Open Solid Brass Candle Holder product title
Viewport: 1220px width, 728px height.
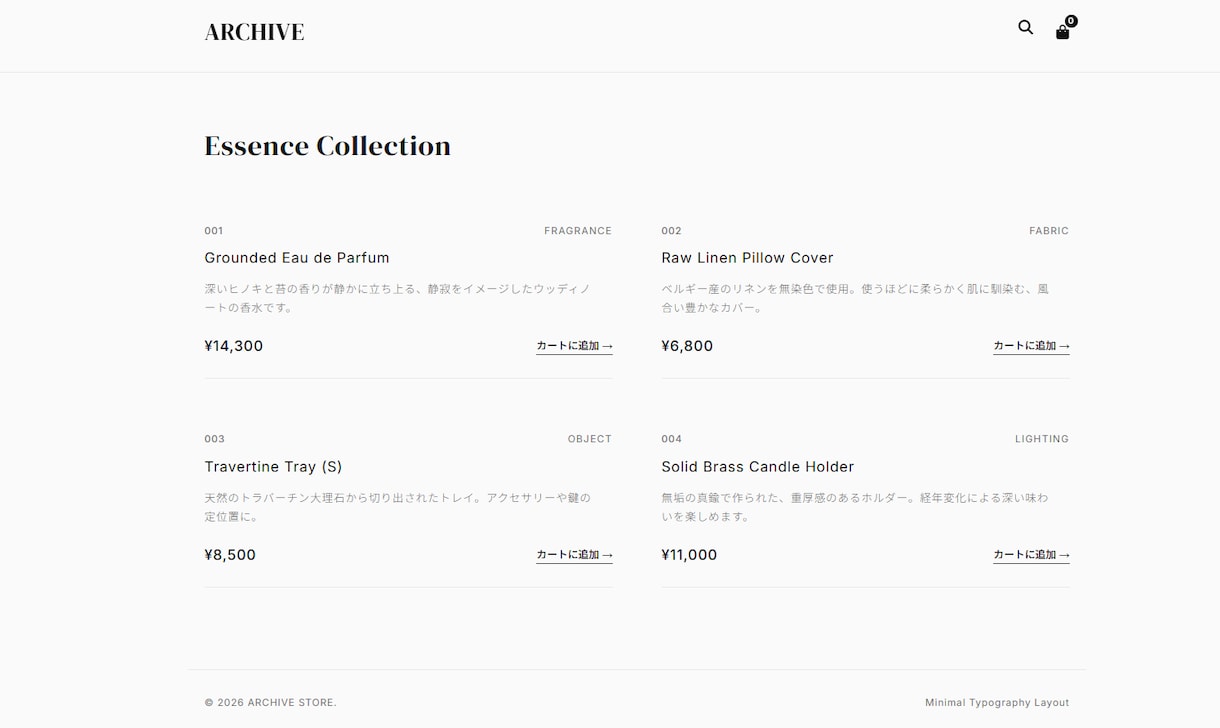[x=757, y=467]
